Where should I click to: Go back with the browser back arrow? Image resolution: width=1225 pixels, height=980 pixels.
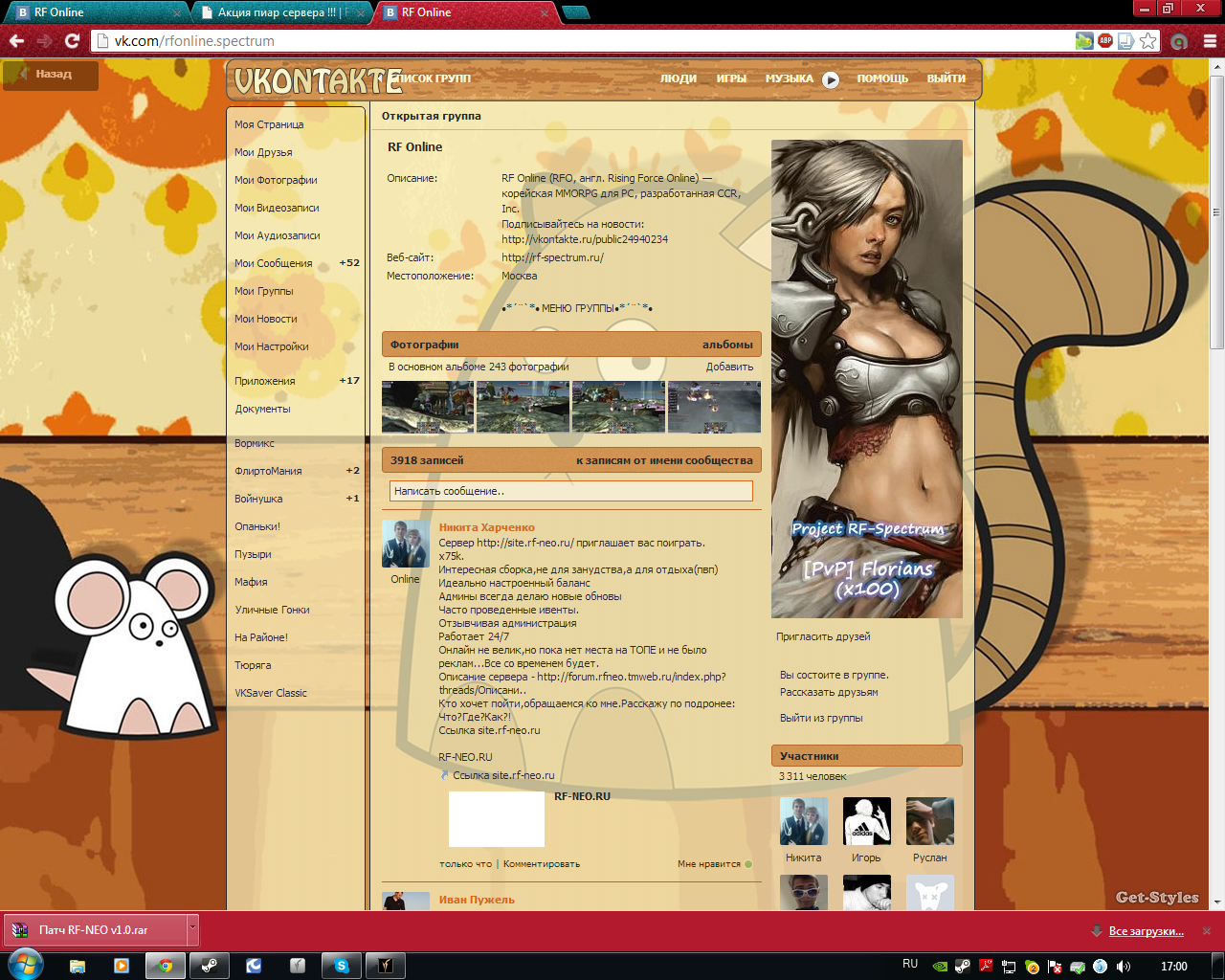click(x=16, y=41)
